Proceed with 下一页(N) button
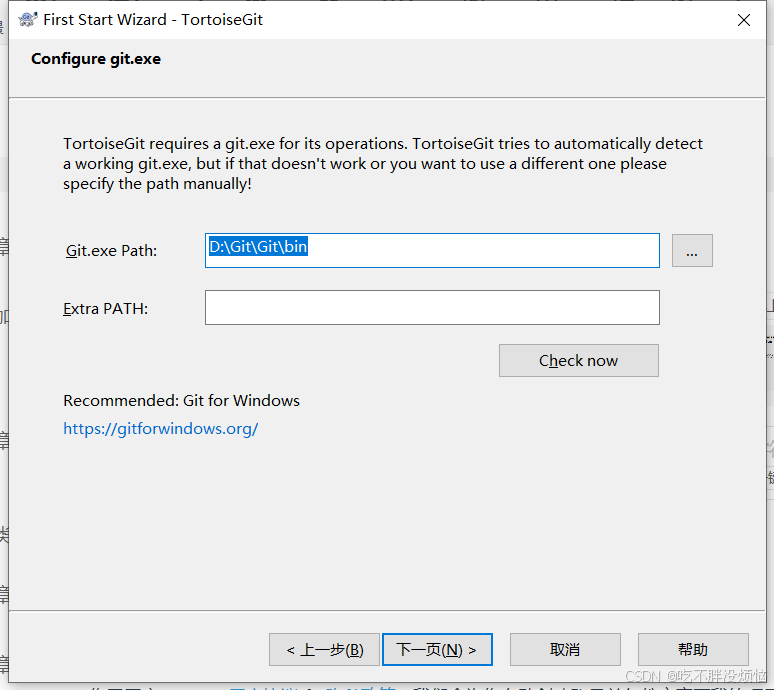Screen dimensions: 774x690 click(x=437, y=650)
